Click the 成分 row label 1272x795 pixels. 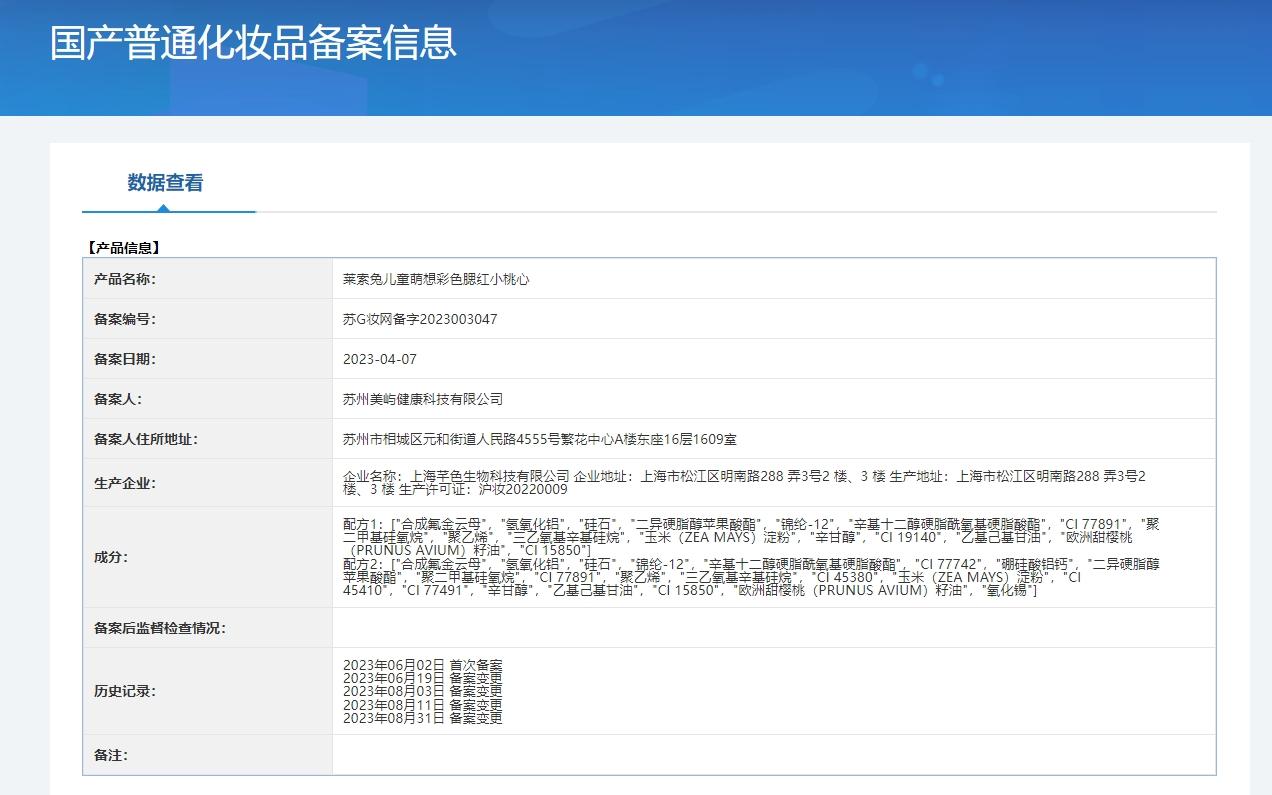tap(111, 557)
